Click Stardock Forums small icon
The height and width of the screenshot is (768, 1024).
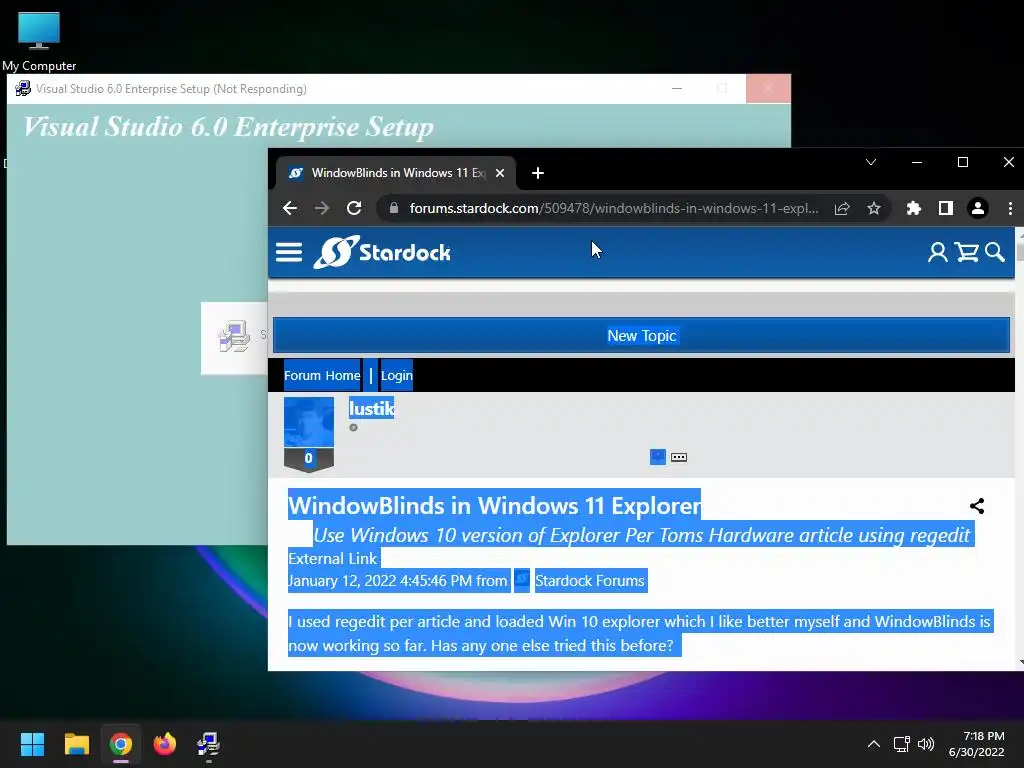(x=522, y=580)
